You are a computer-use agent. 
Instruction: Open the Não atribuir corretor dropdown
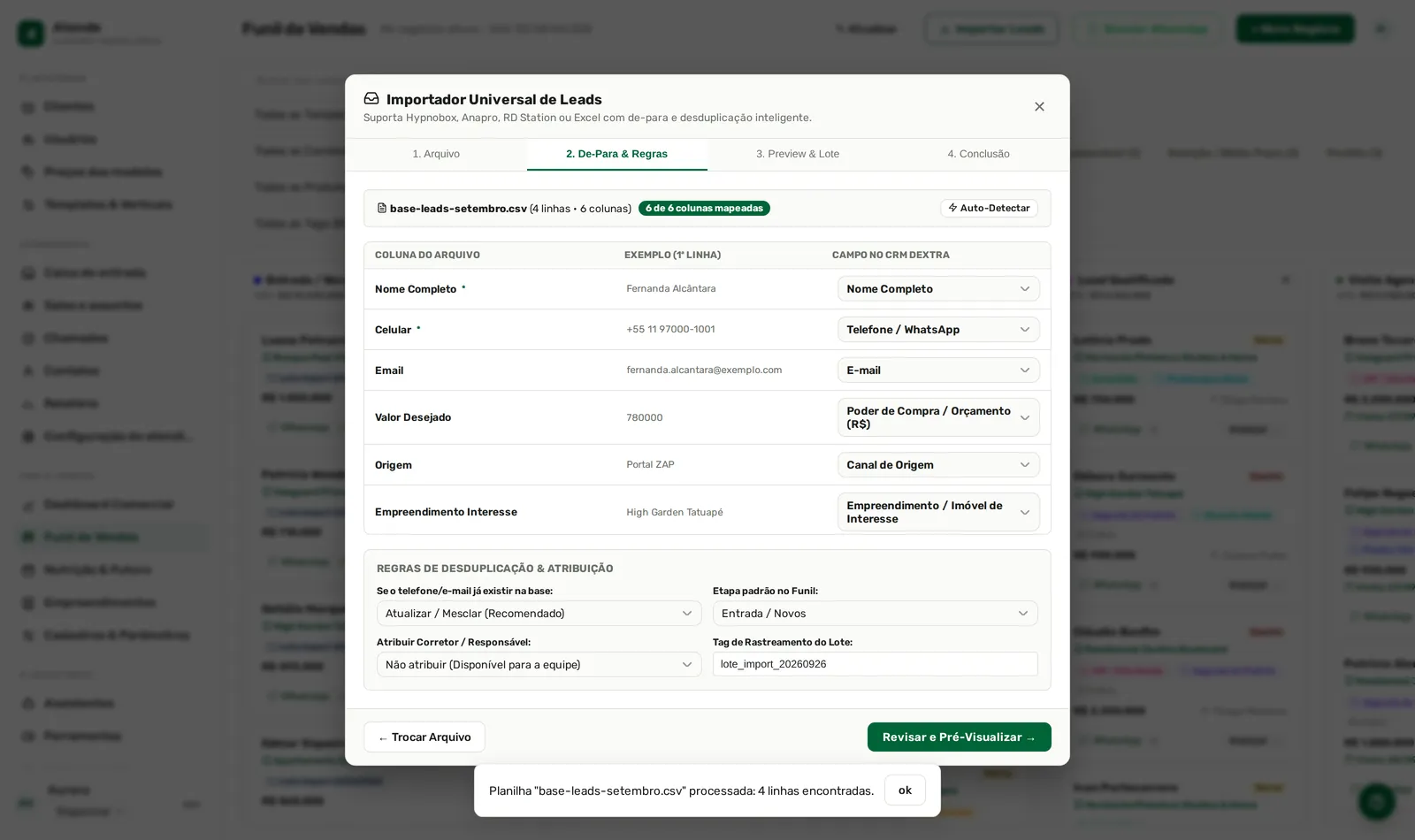(x=539, y=665)
